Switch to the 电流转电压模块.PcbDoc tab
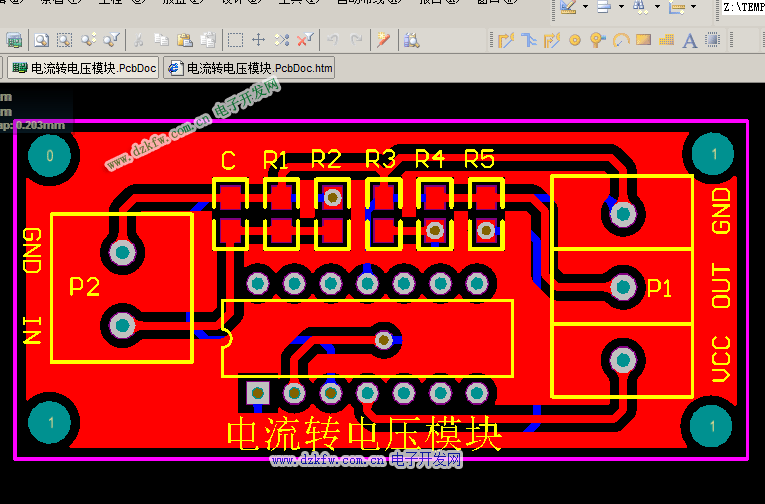The width and height of the screenshot is (765, 504). click(84, 68)
